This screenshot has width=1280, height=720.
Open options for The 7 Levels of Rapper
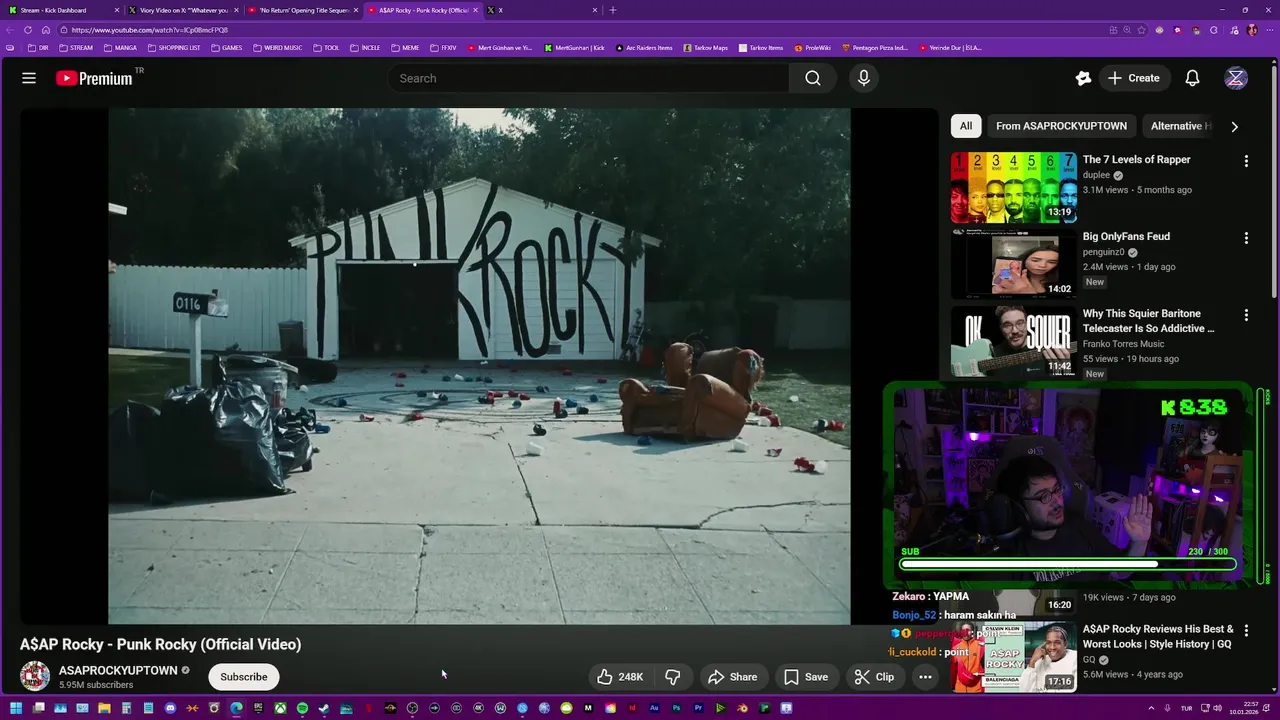(x=1246, y=161)
